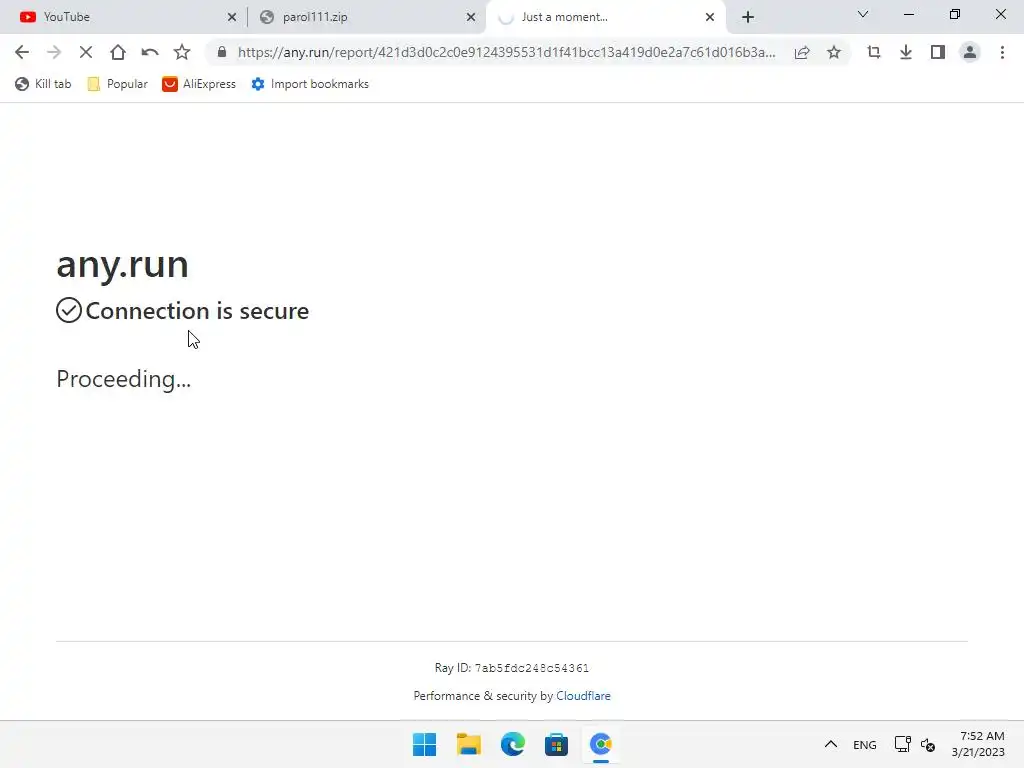Click the undo closed tab arrow icon
Viewport: 1024px width, 768px height.
point(150,52)
